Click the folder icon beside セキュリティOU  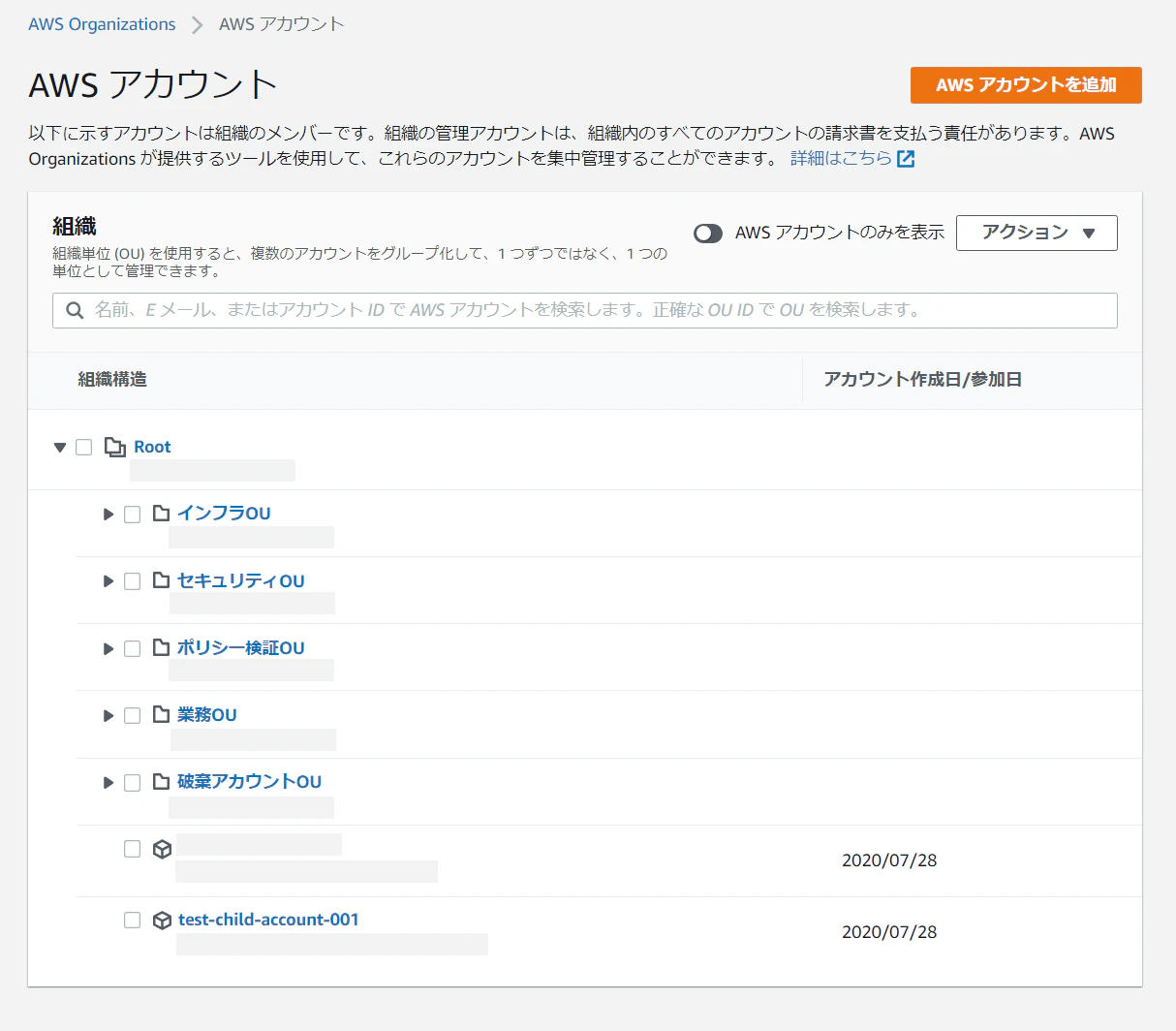[162, 580]
